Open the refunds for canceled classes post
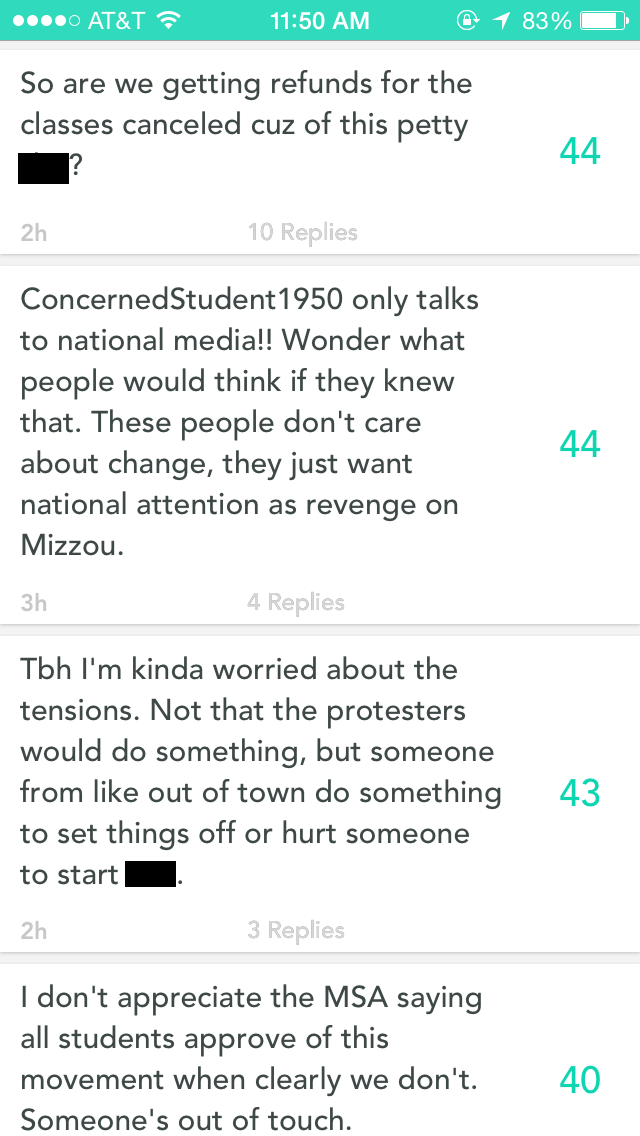Image resolution: width=640 pixels, height=1136 pixels. [250, 125]
